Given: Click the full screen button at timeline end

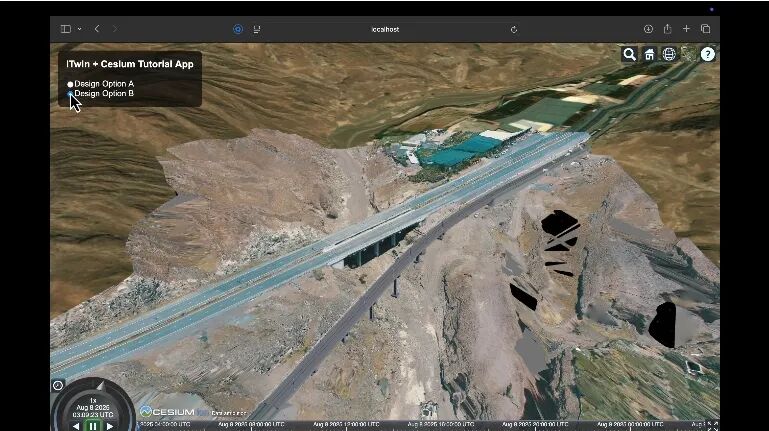Looking at the screenshot, I should tap(715, 426).
